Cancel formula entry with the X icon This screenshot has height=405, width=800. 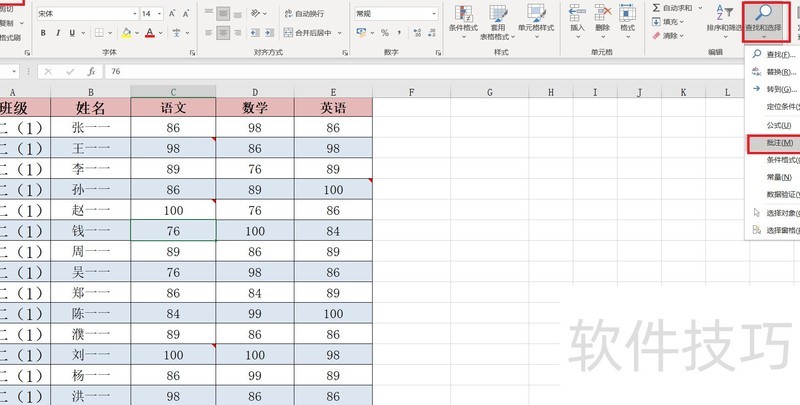pos(48,71)
